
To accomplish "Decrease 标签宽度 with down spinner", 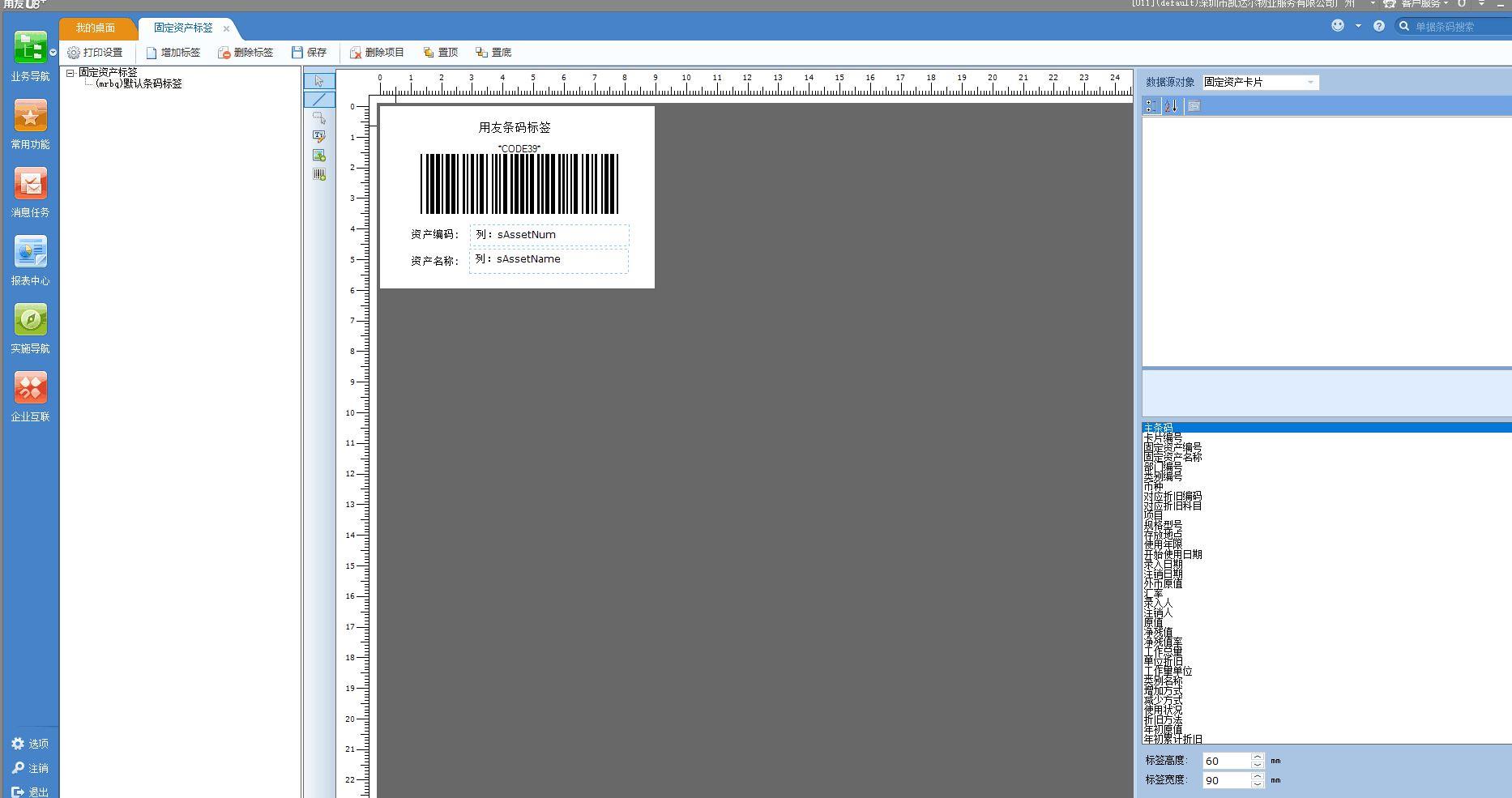I will pos(1258,784).
